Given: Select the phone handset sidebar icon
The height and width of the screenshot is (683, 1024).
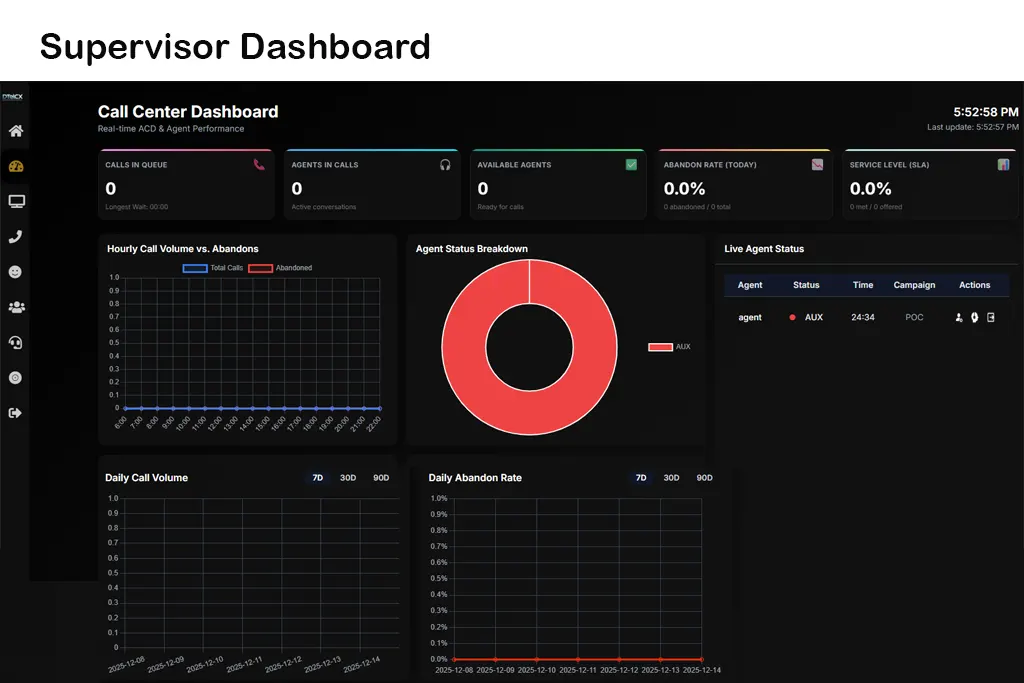Looking at the screenshot, I should pyautogui.click(x=16, y=237).
